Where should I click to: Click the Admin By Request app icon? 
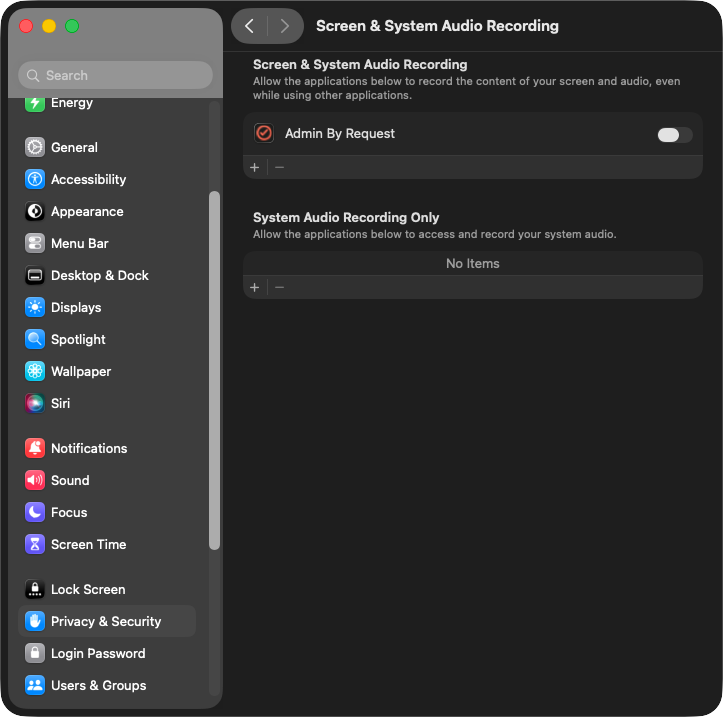click(x=264, y=133)
